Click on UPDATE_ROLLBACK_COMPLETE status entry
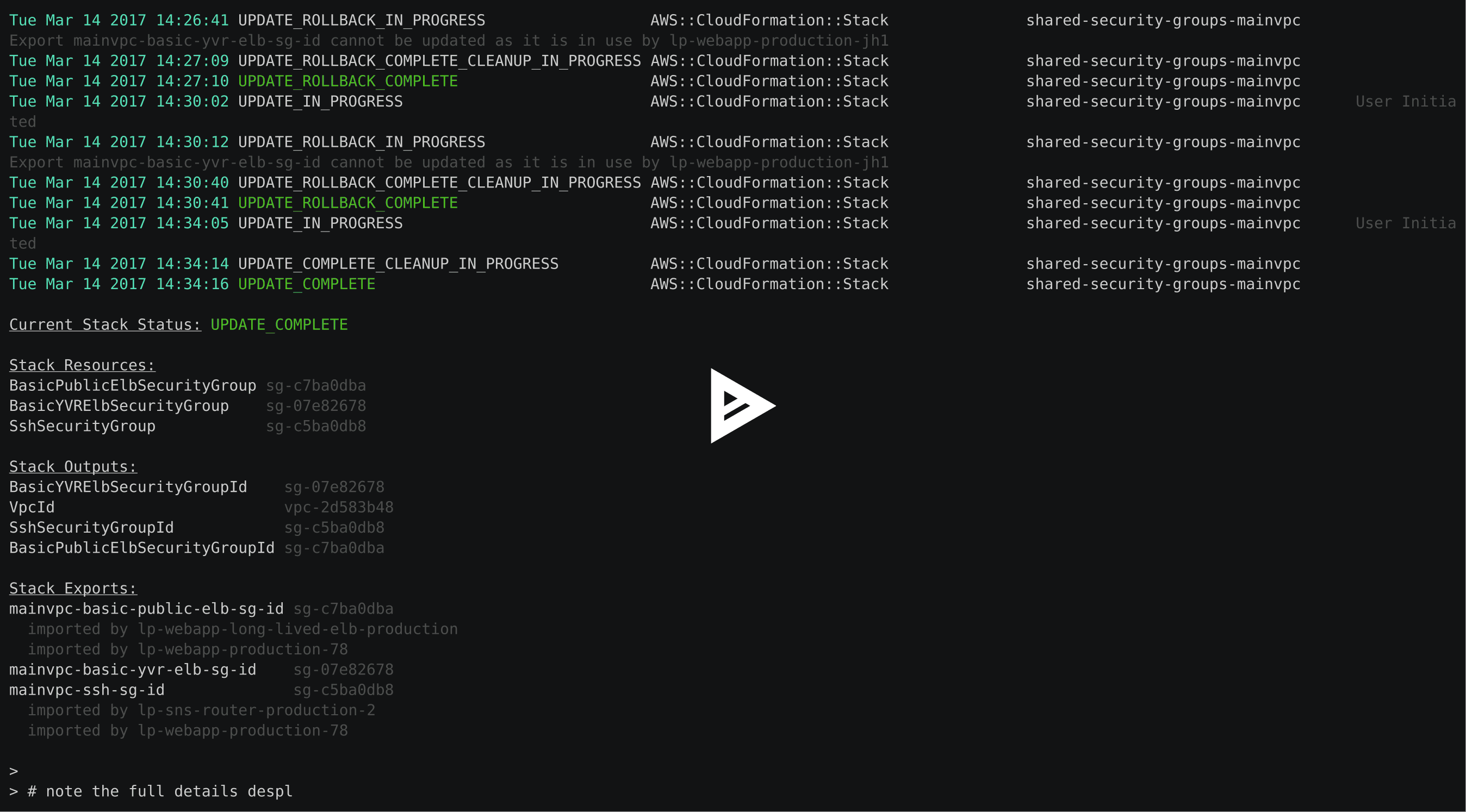Viewport: 1466px width, 812px height. (348, 81)
